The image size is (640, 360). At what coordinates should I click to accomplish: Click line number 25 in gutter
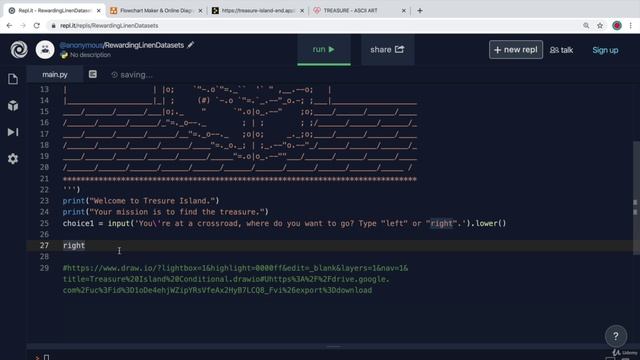44,223
